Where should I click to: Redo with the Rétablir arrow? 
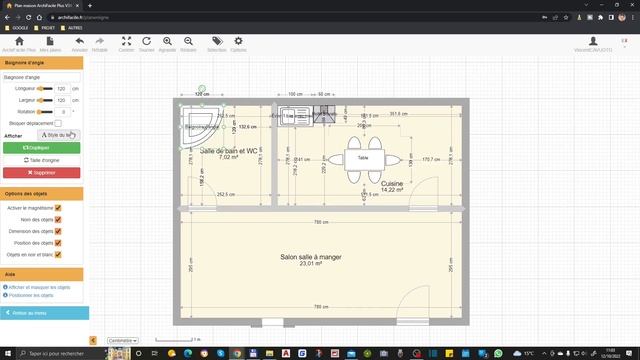(100, 41)
